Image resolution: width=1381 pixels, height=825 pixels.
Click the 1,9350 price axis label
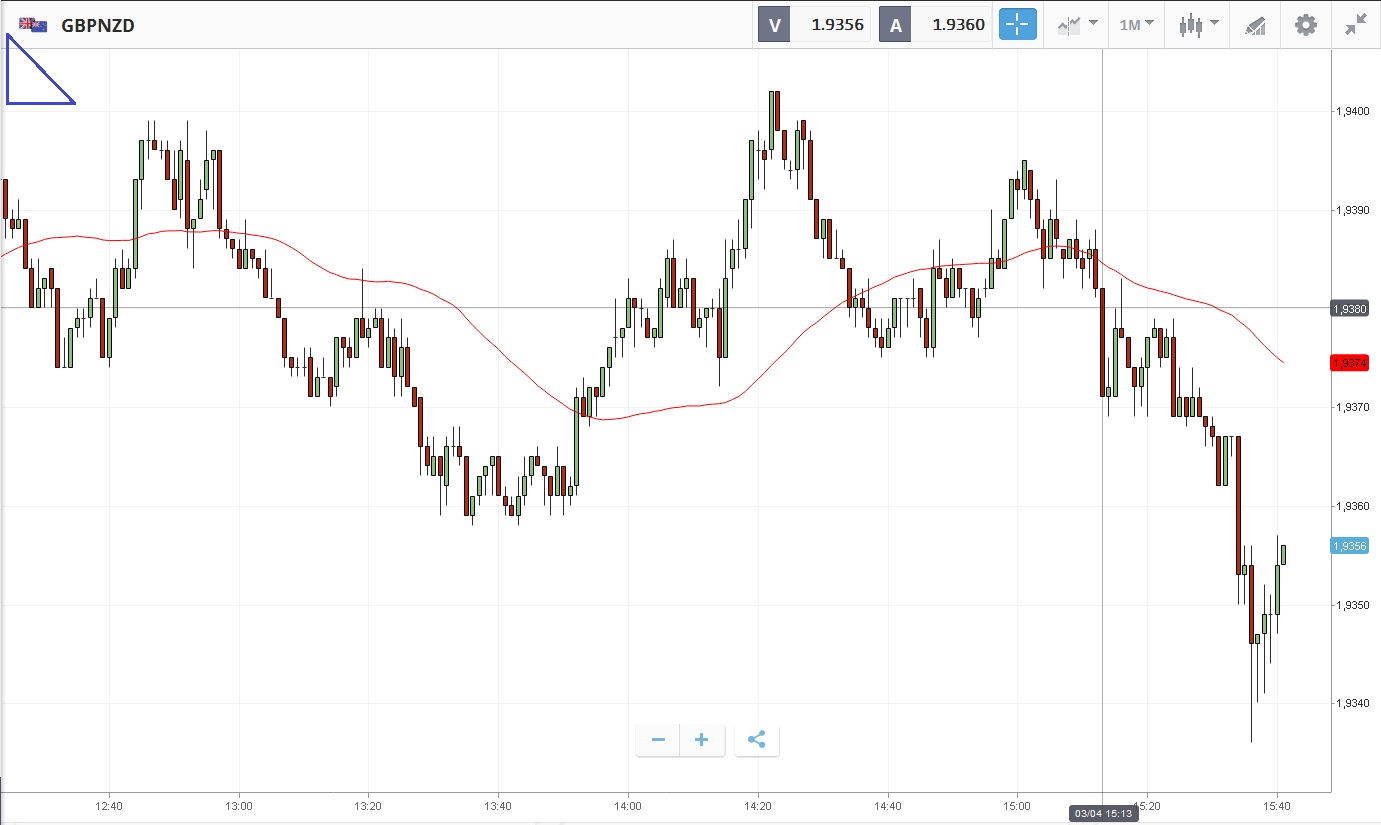point(1351,606)
